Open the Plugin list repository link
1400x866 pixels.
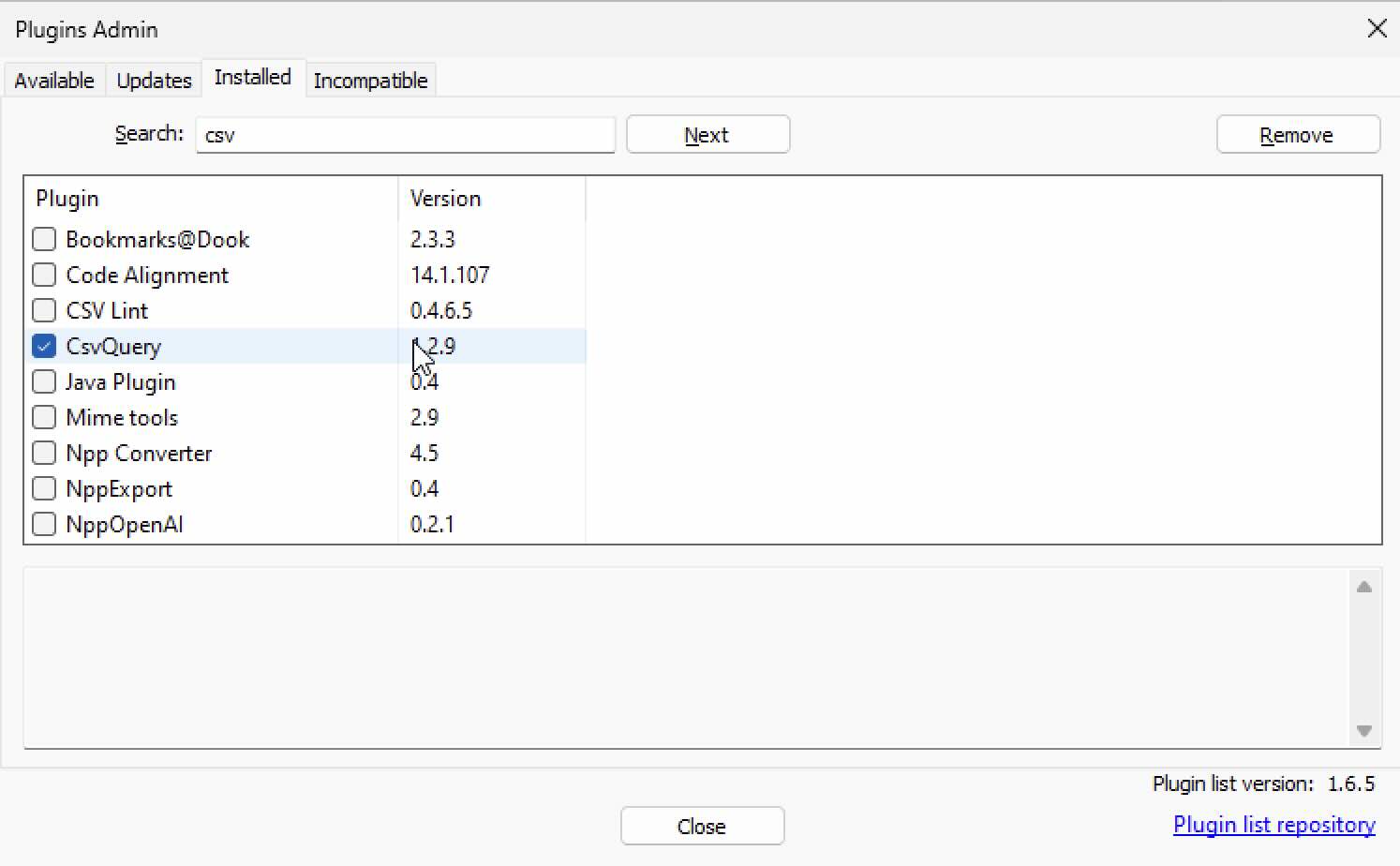click(x=1273, y=824)
